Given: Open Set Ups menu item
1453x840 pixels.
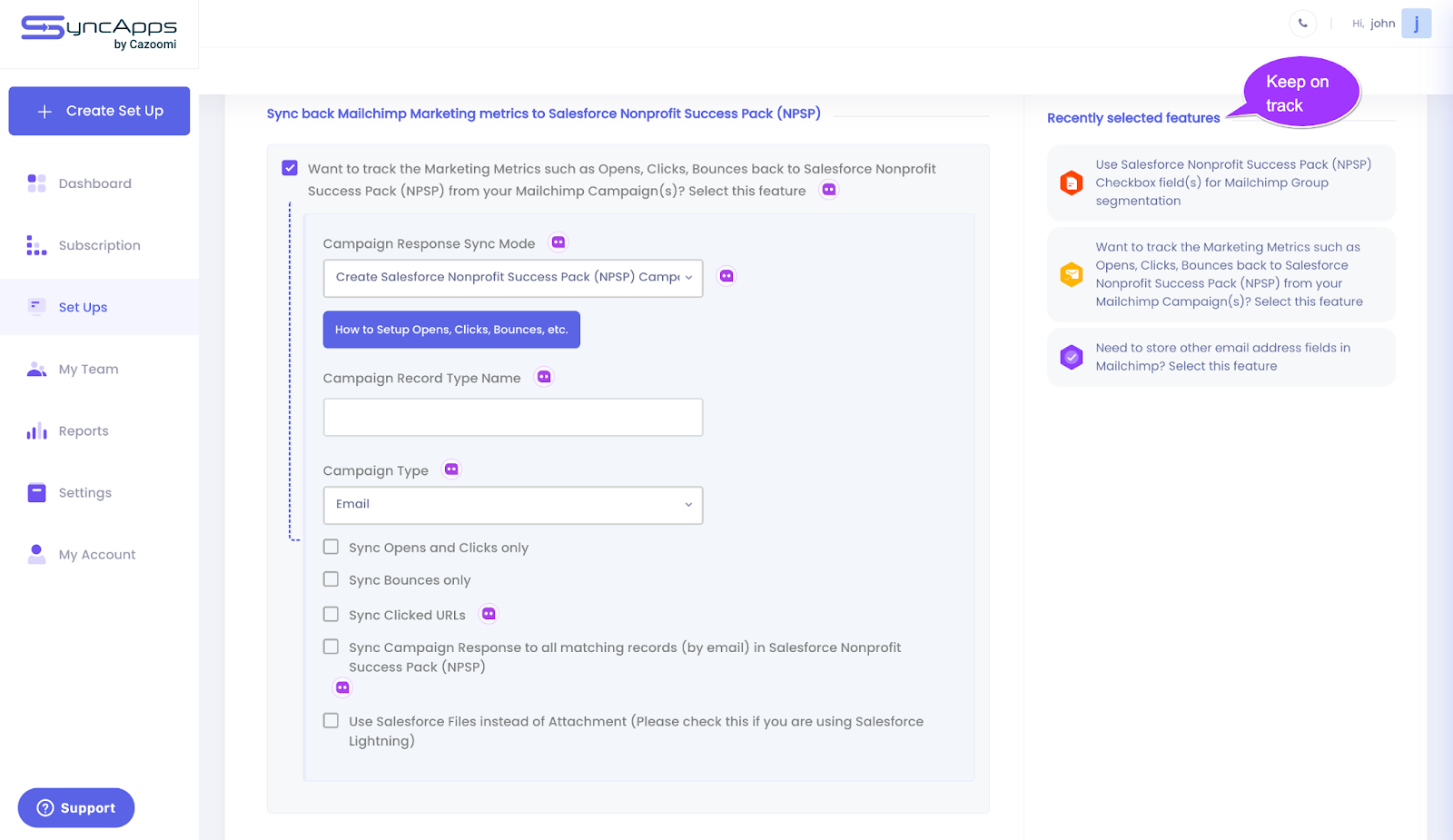Looking at the screenshot, I should point(83,307).
